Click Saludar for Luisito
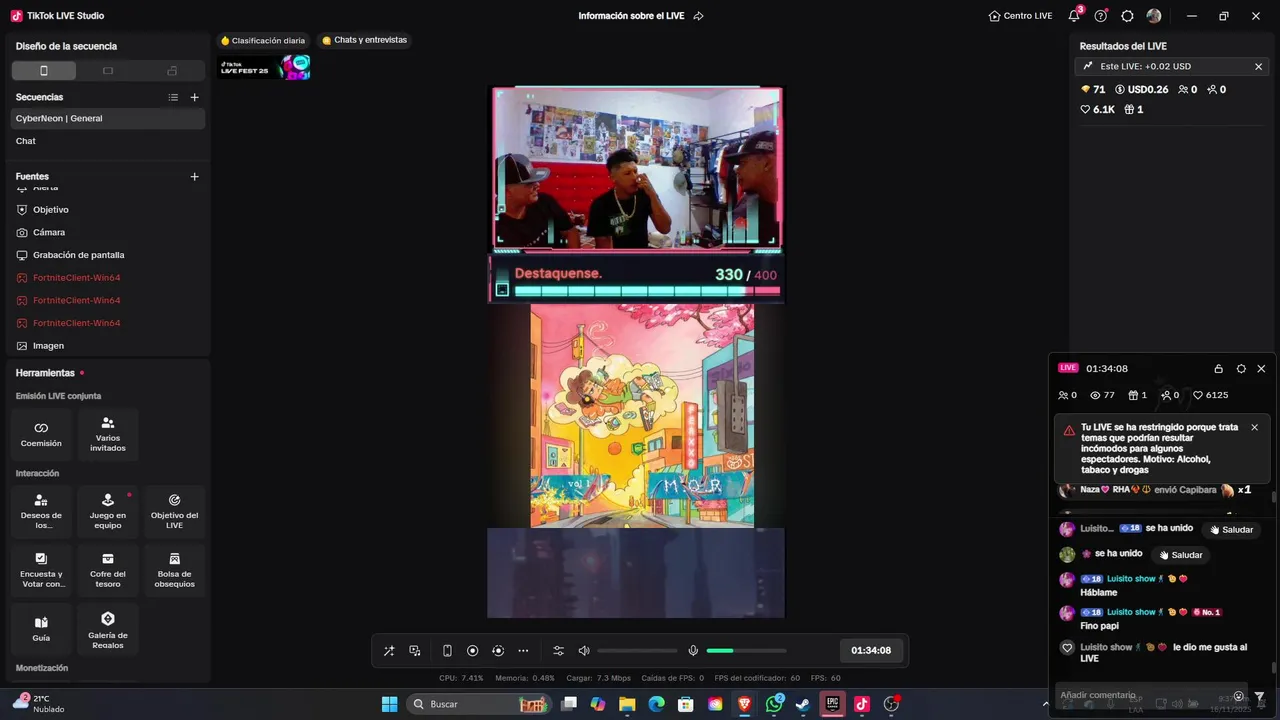The height and width of the screenshot is (720, 1280). (x=1231, y=529)
